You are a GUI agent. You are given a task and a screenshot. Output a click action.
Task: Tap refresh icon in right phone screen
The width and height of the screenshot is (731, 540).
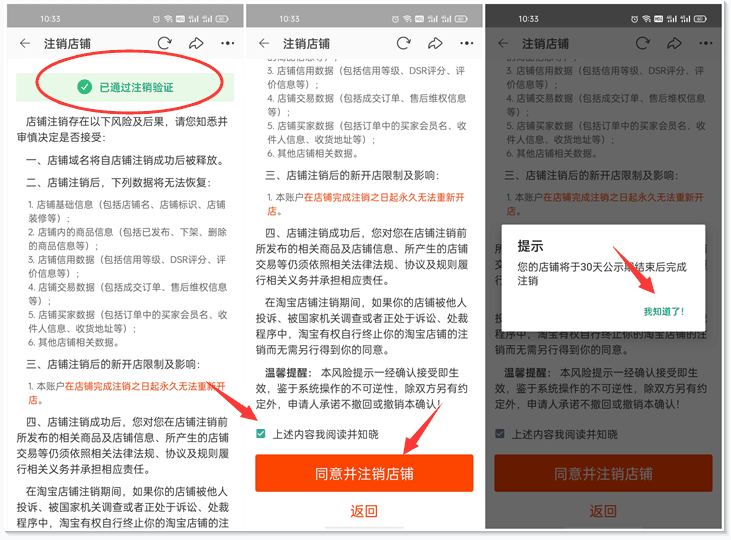pos(642,43)
